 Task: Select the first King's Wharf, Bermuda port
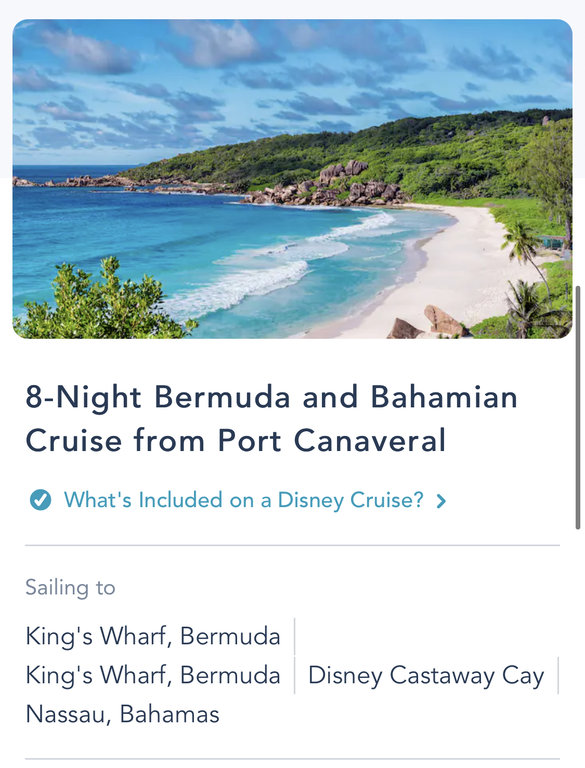153,636
